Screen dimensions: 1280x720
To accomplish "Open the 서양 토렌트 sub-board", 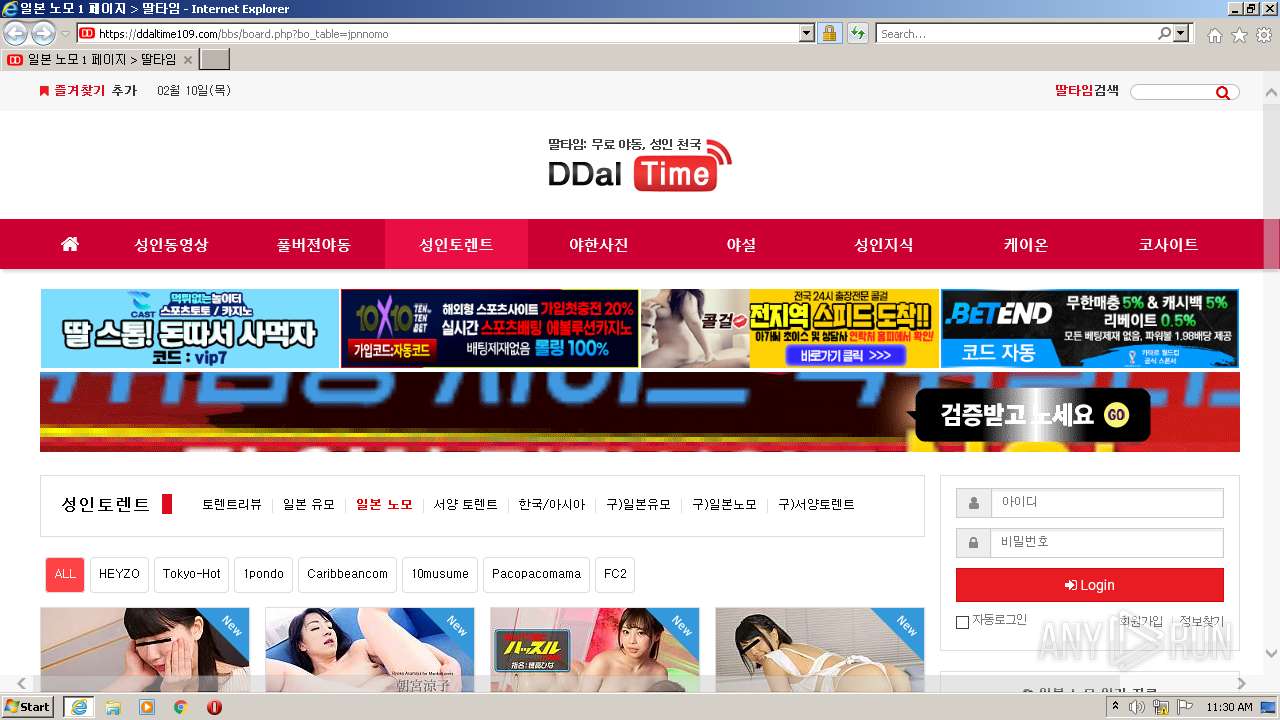I will [465, 505].
